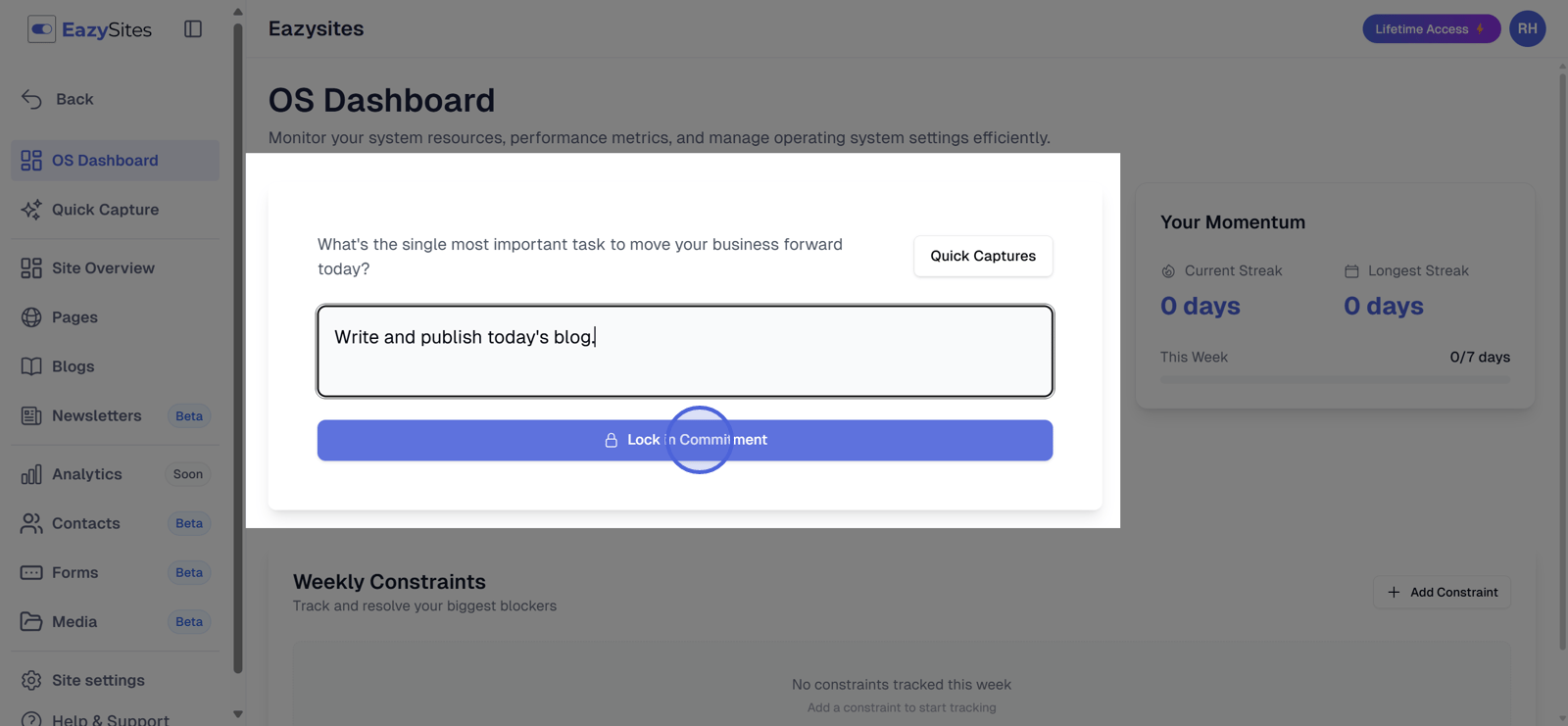Open the RH user avatar menu
The image size is (1568, 726).
click(x=1527, y=29)
